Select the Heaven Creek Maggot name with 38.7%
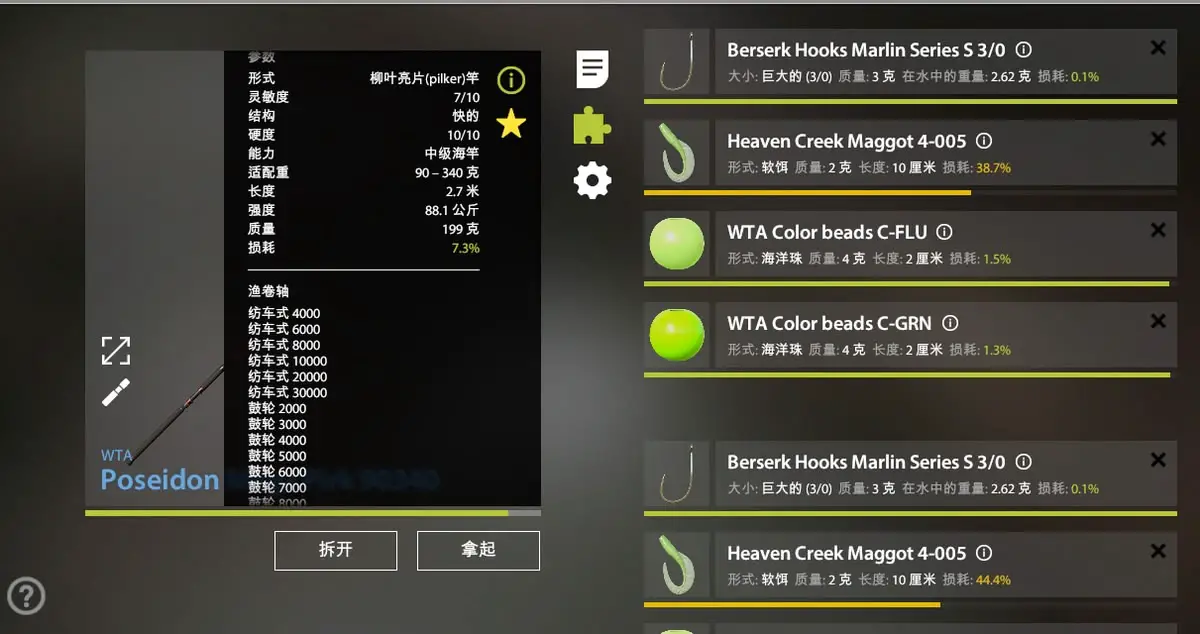The height and width of the screenshot is (634, 1200). (847, 141)
